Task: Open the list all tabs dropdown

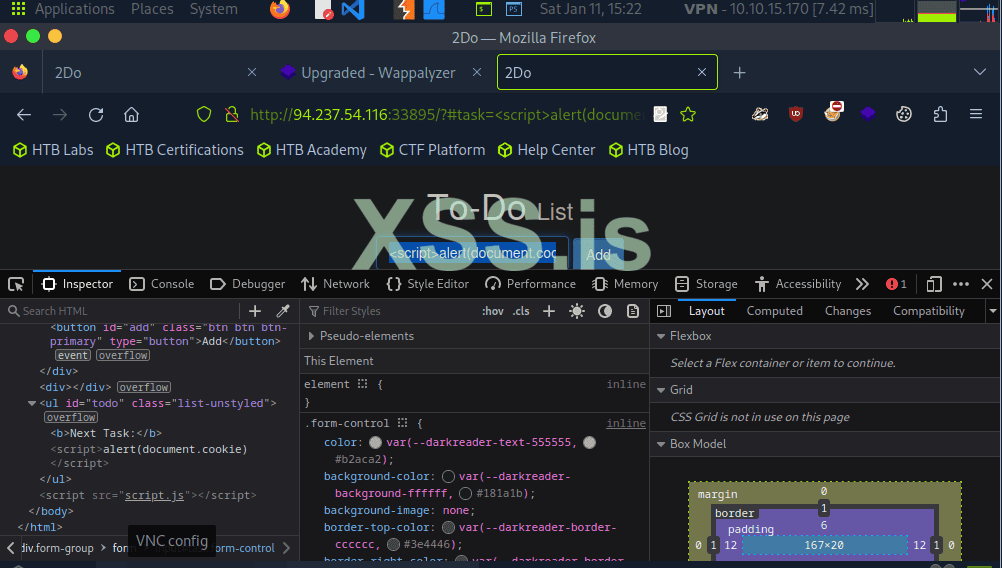Action: (980, 72)
